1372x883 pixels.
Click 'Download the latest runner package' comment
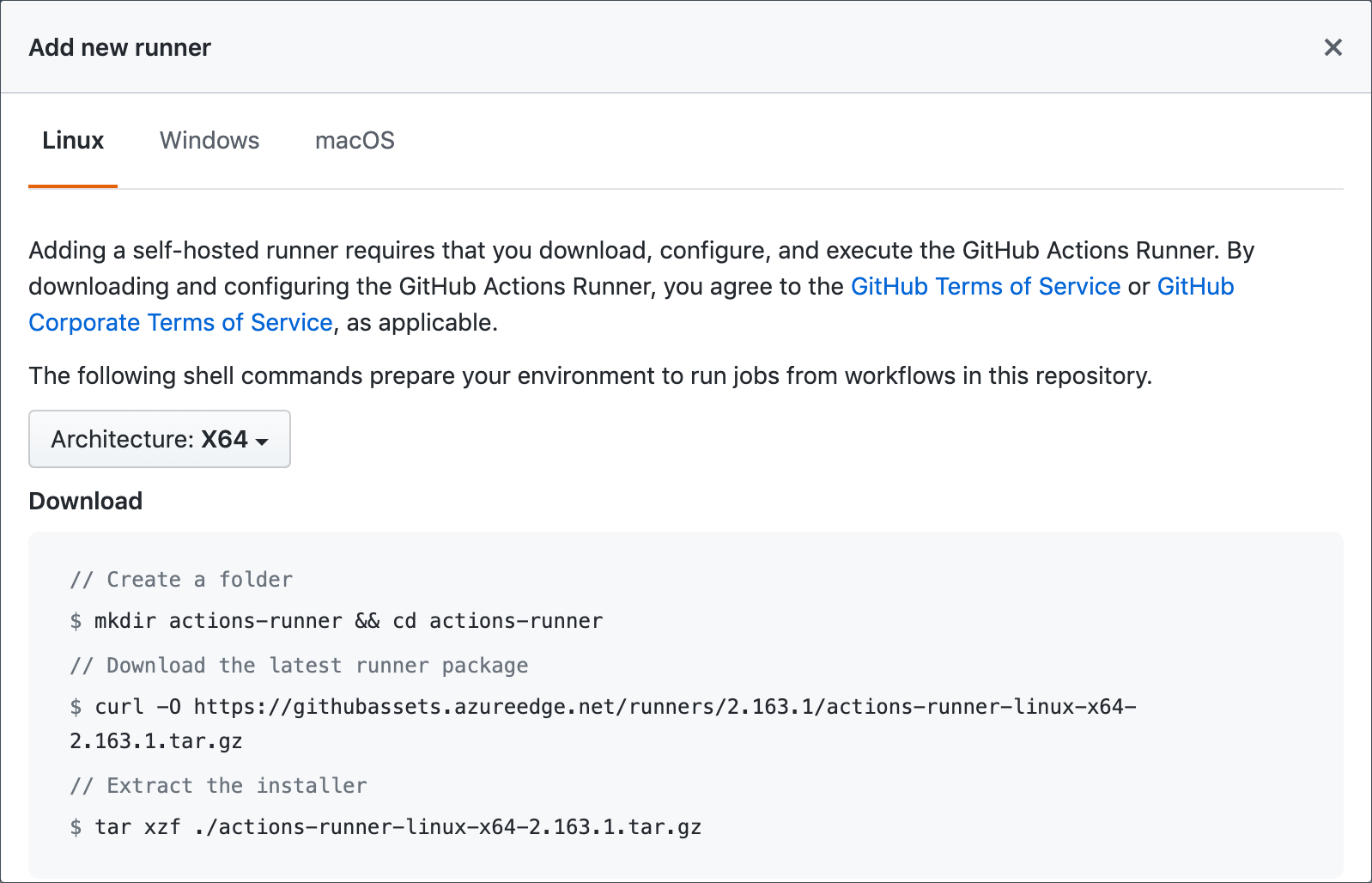[299, 666]
